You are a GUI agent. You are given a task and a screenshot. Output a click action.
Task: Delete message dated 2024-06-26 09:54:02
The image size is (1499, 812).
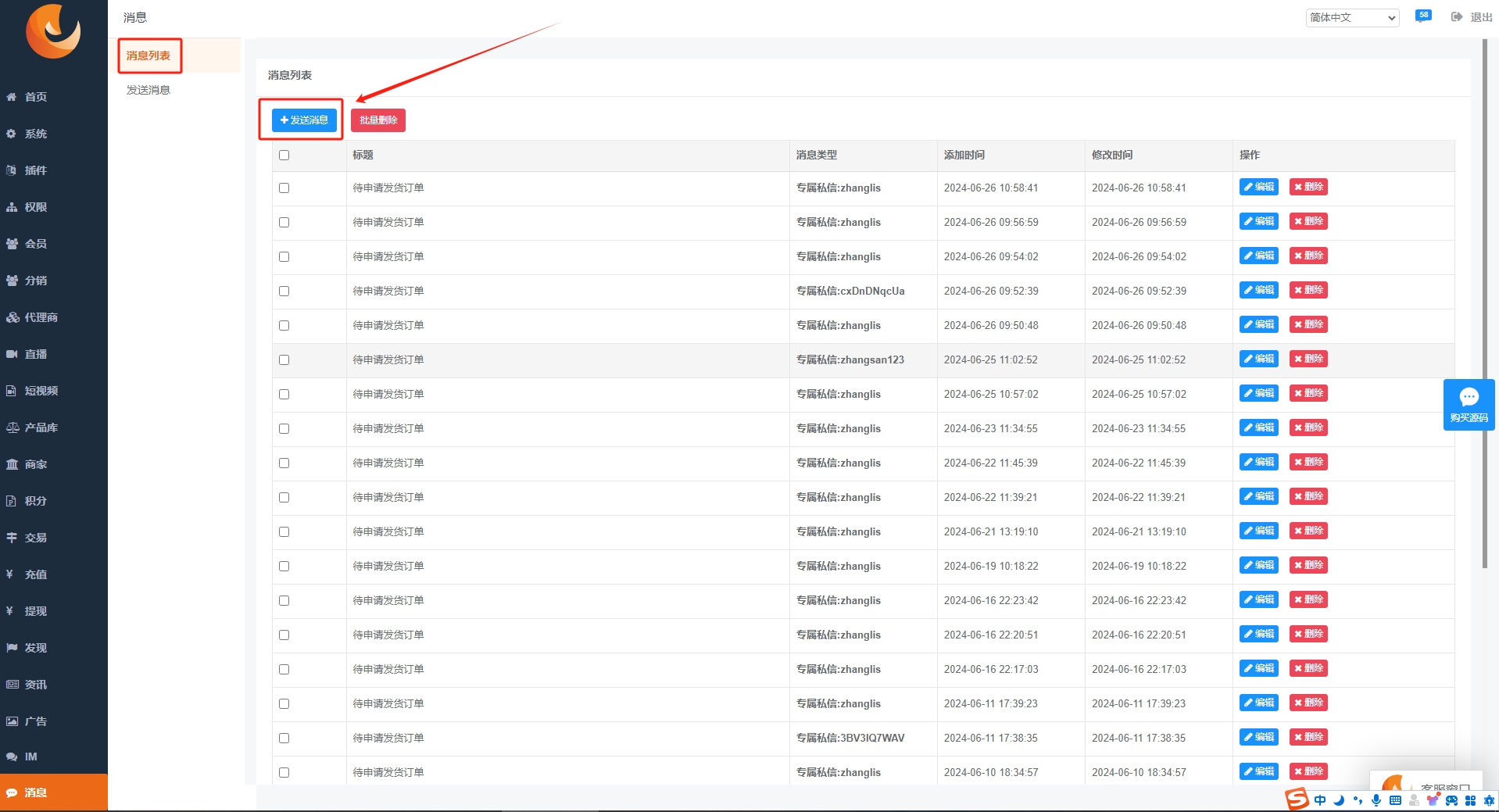tap(1308, 256)
